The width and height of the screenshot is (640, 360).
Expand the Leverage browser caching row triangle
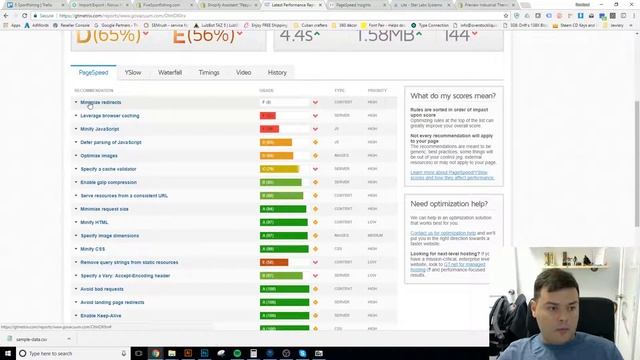click(x=76, y=116)
